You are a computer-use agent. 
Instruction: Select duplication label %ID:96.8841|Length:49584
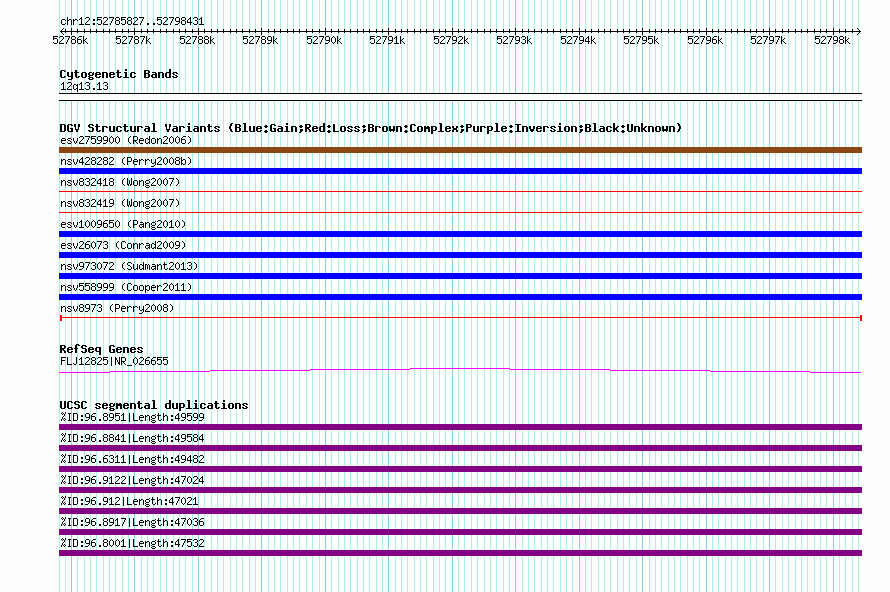132,438
